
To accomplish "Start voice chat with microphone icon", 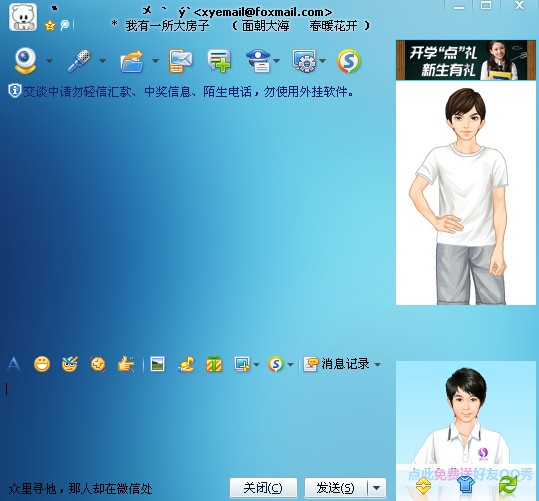I will [x=79, y=61].
